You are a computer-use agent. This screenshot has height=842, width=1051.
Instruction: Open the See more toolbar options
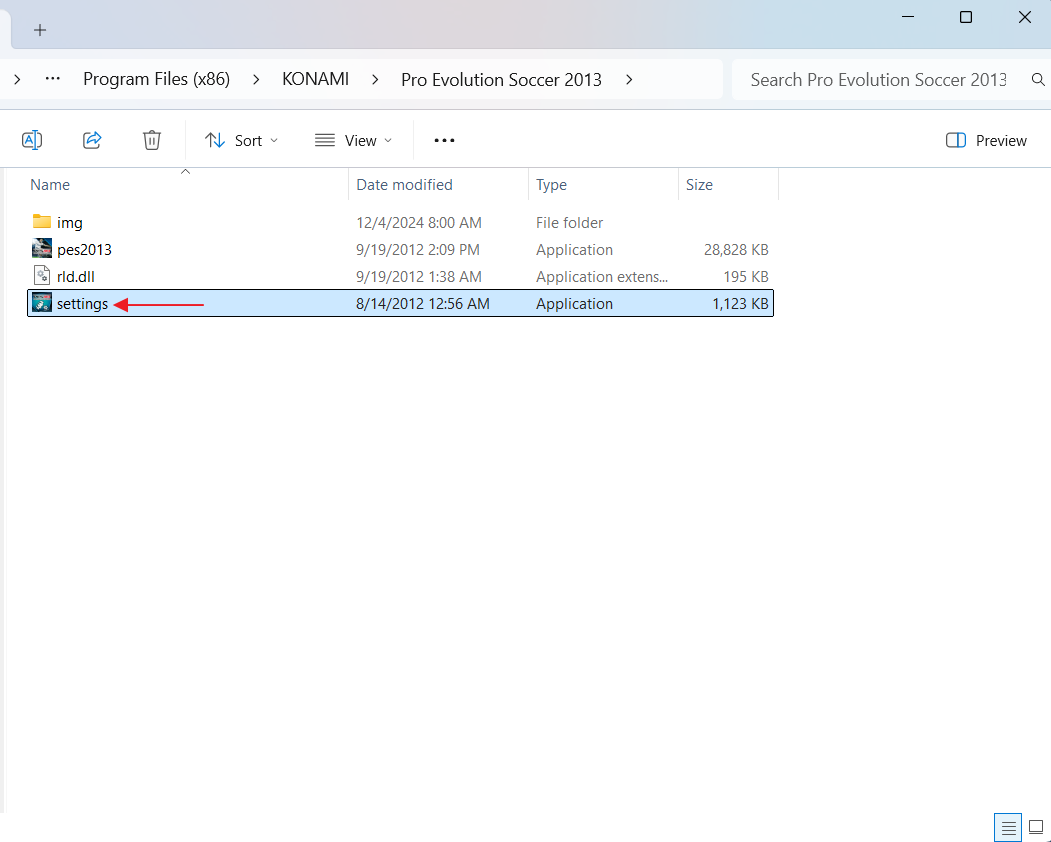click(x=444, y=140)
